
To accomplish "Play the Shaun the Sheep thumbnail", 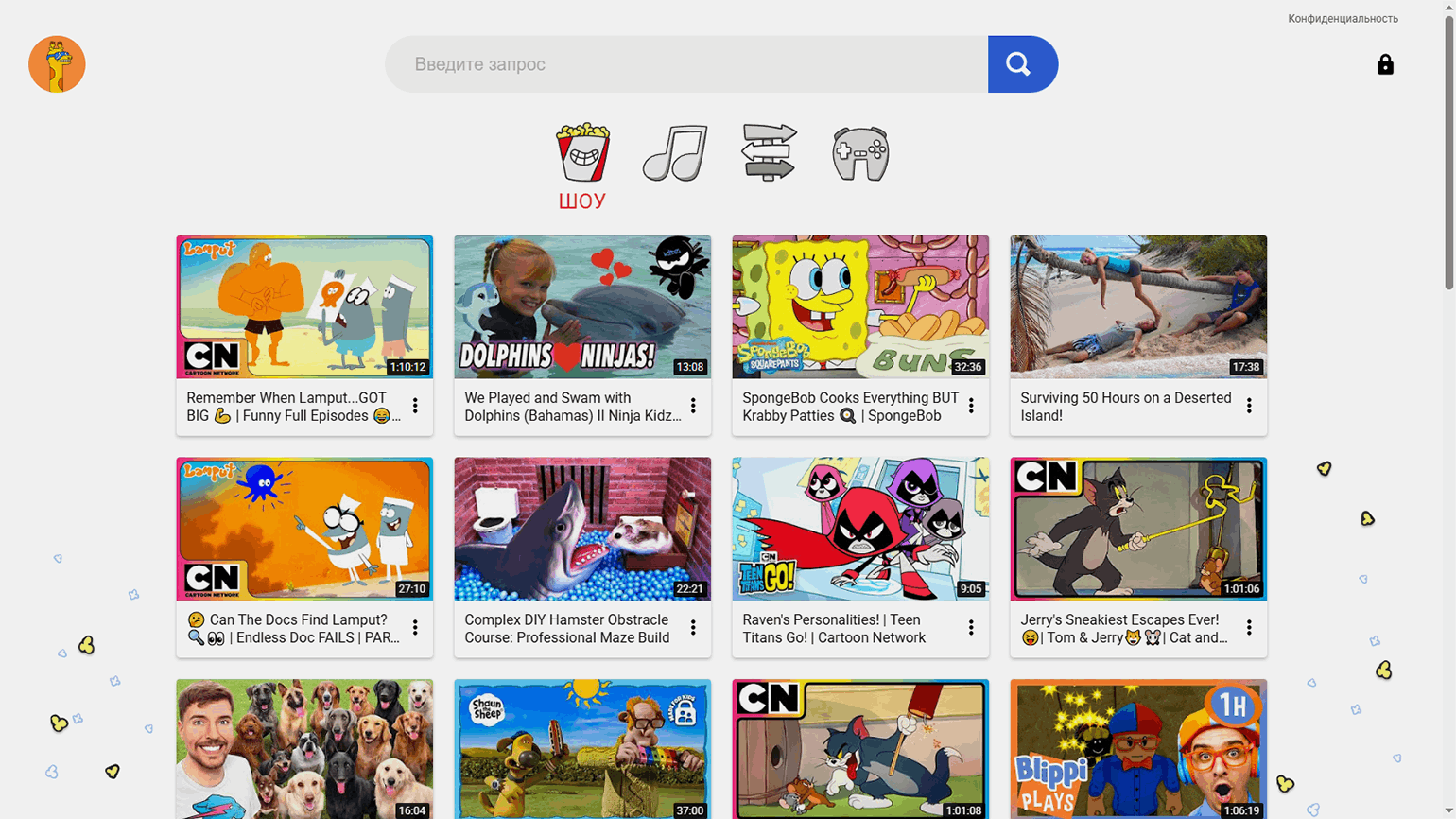I will (582, 749).
